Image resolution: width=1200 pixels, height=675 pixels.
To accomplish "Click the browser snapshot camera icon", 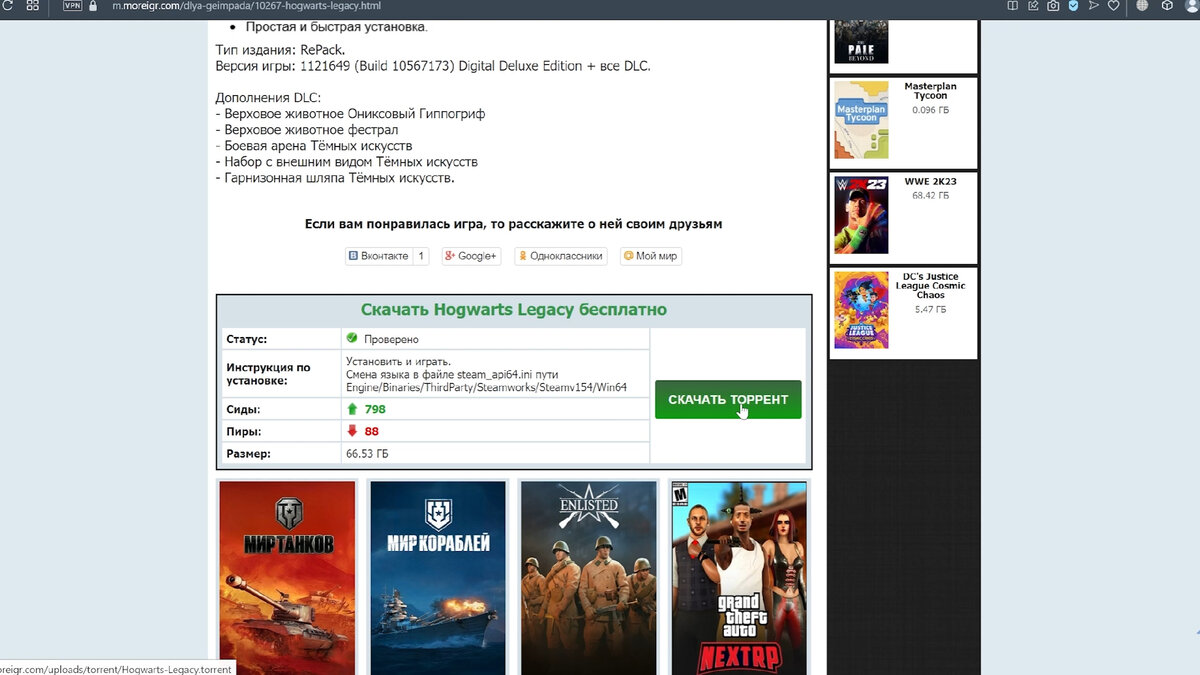I will click(1053, 5).
